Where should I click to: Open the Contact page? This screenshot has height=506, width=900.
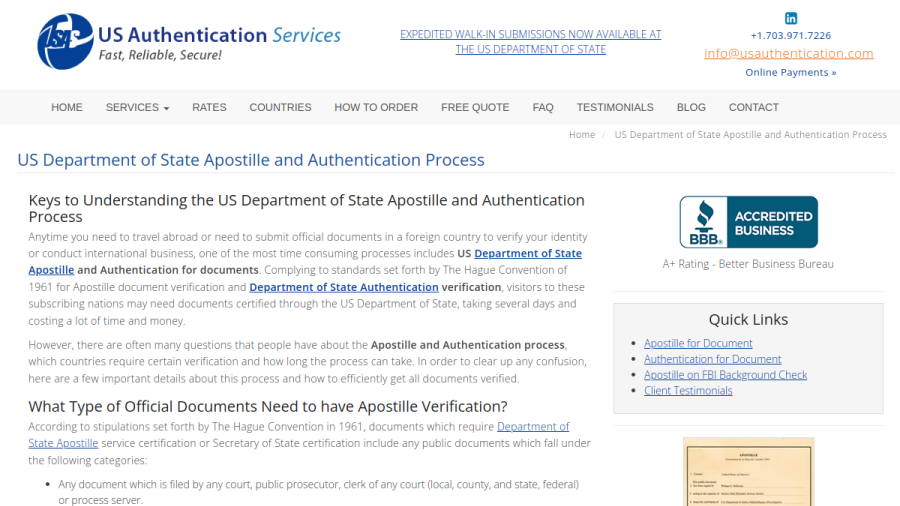pos(753,107)
